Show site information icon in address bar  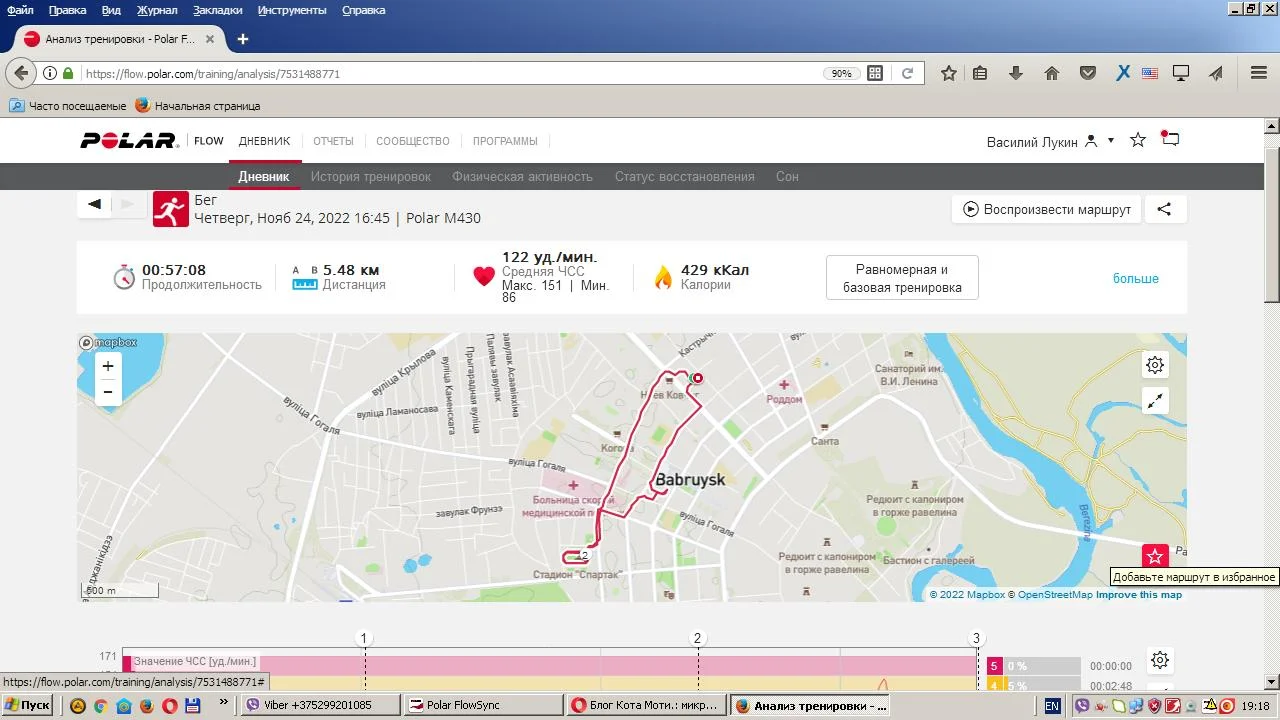49,73
